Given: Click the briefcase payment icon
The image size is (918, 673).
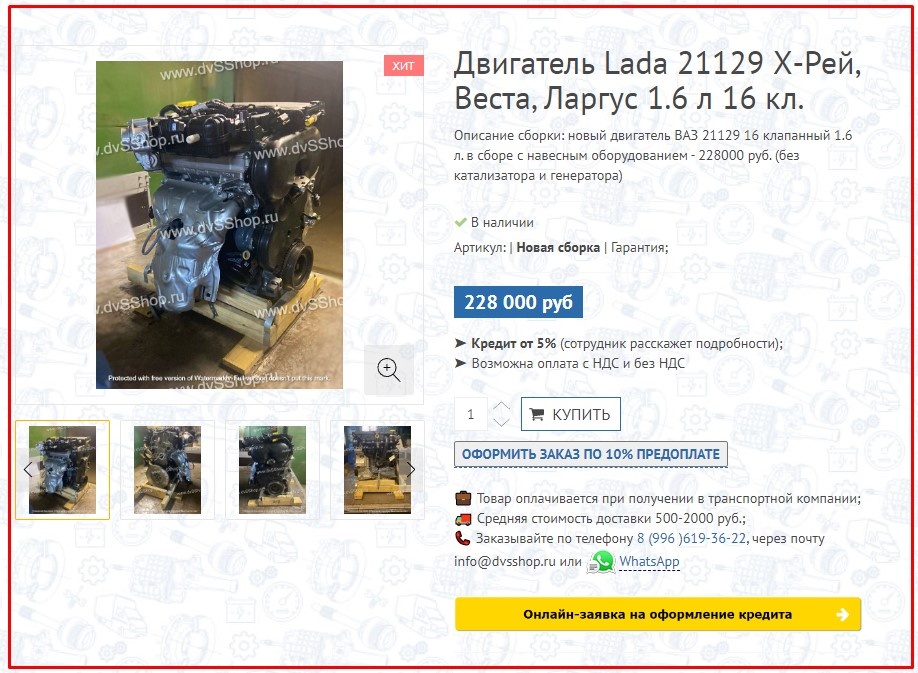Looking at the screenshot, I should pyautogui.click(x=463, y=499).
